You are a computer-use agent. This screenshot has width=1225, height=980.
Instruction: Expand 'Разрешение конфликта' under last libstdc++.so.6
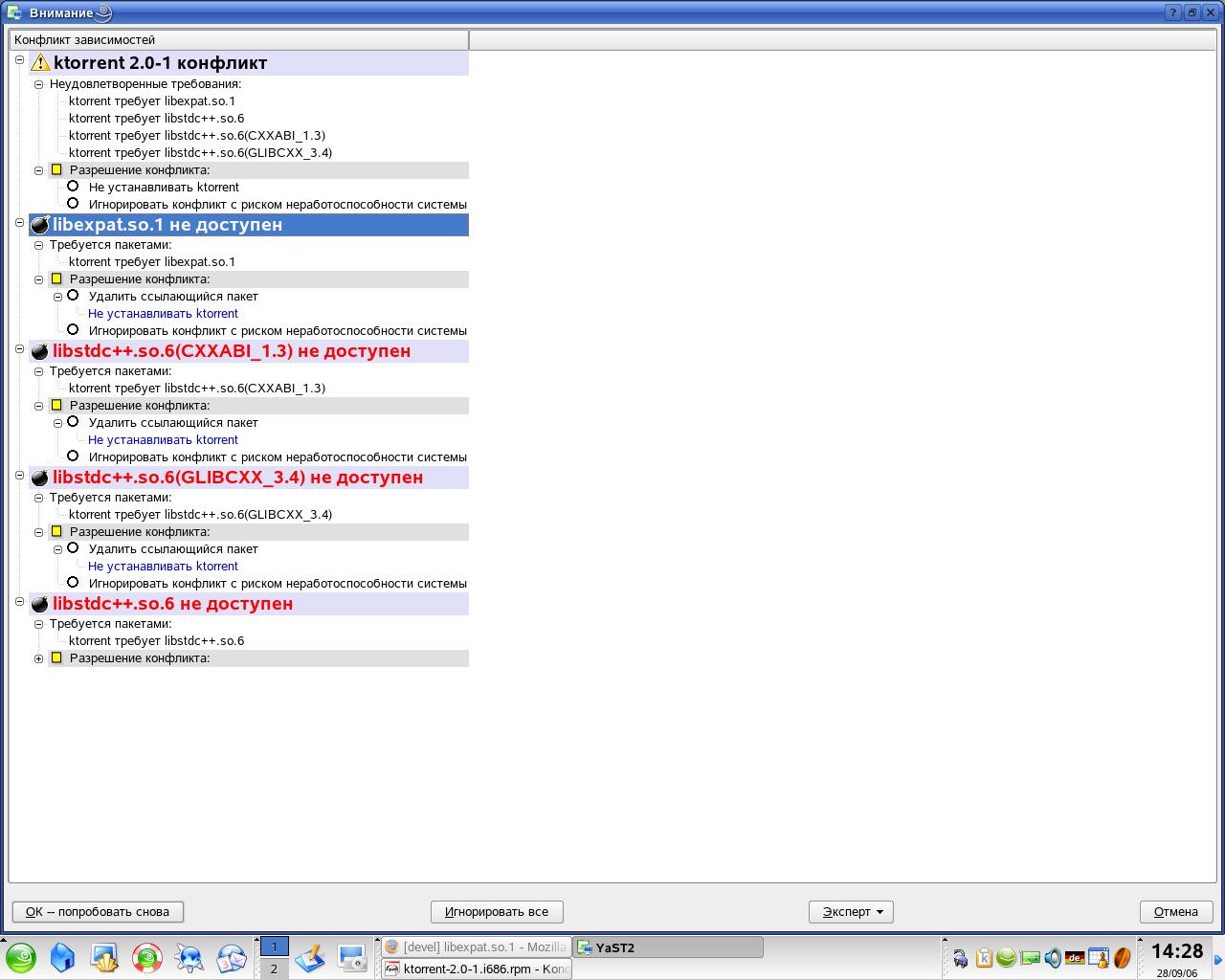click(x=38, y=658)
